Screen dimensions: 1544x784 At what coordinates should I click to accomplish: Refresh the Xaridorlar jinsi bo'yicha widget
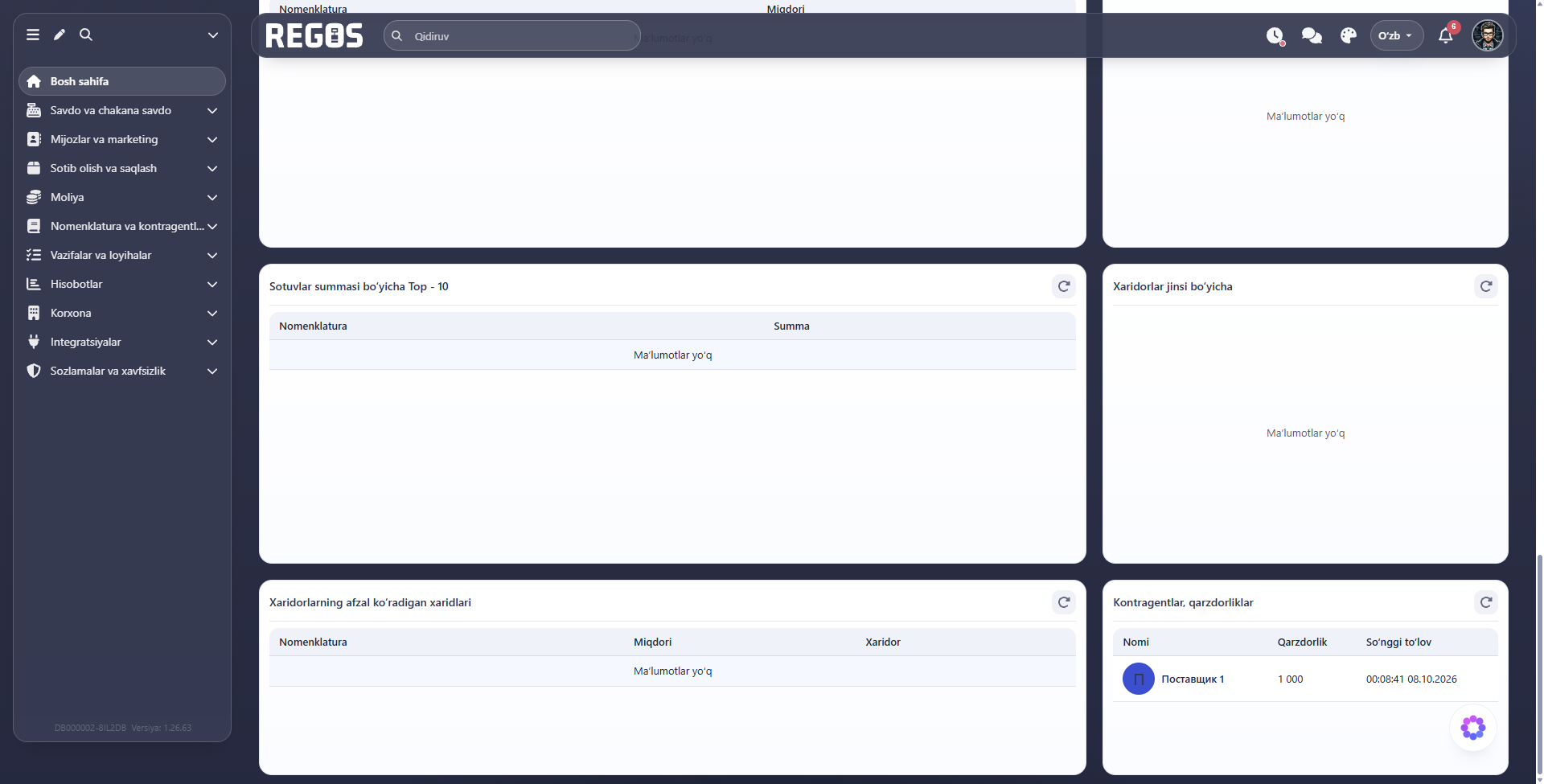click(x=1486, y=286)
